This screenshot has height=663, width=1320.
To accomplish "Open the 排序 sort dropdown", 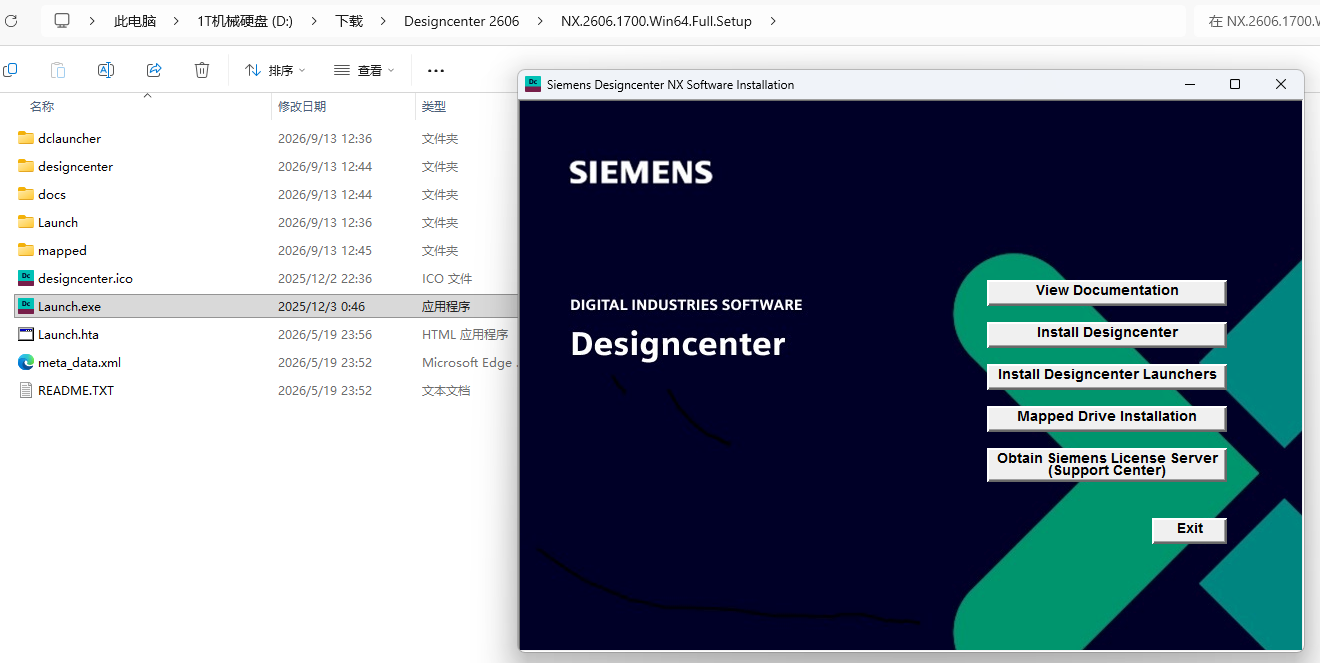I will pos(276,70).
